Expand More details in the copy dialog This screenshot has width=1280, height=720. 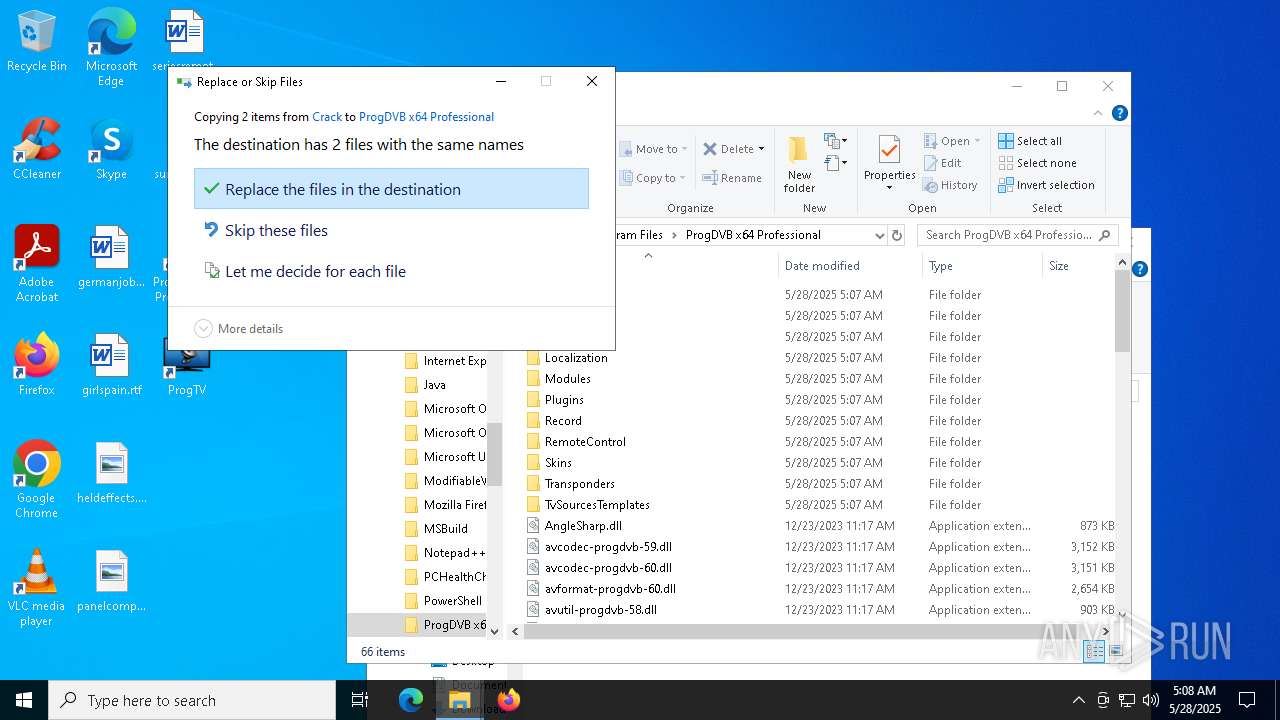tap(239, 328)
